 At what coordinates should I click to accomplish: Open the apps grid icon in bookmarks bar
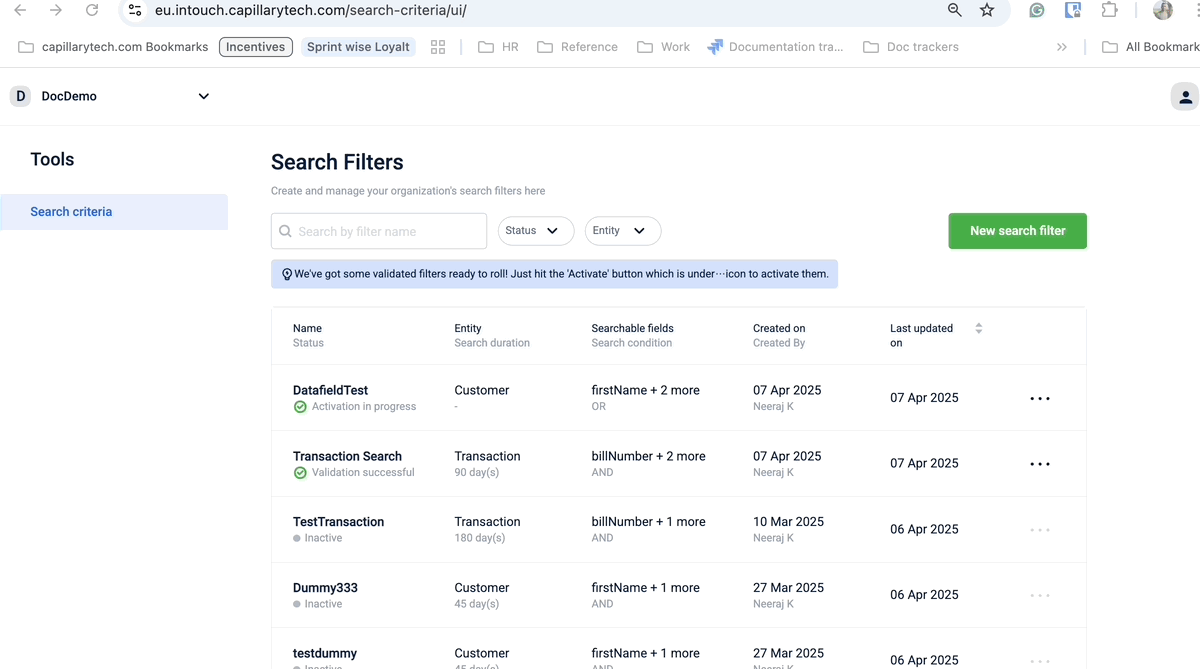click(438, 47)
